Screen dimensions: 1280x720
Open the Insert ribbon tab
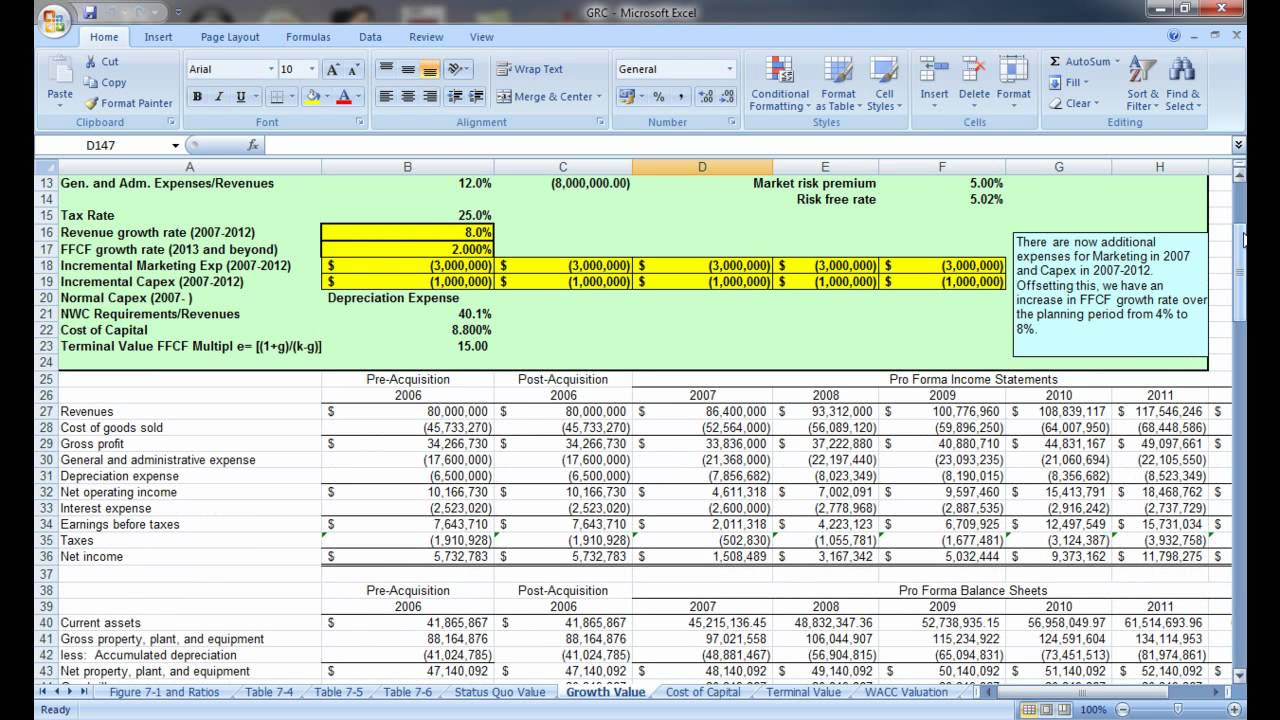(x=158, y=37)
